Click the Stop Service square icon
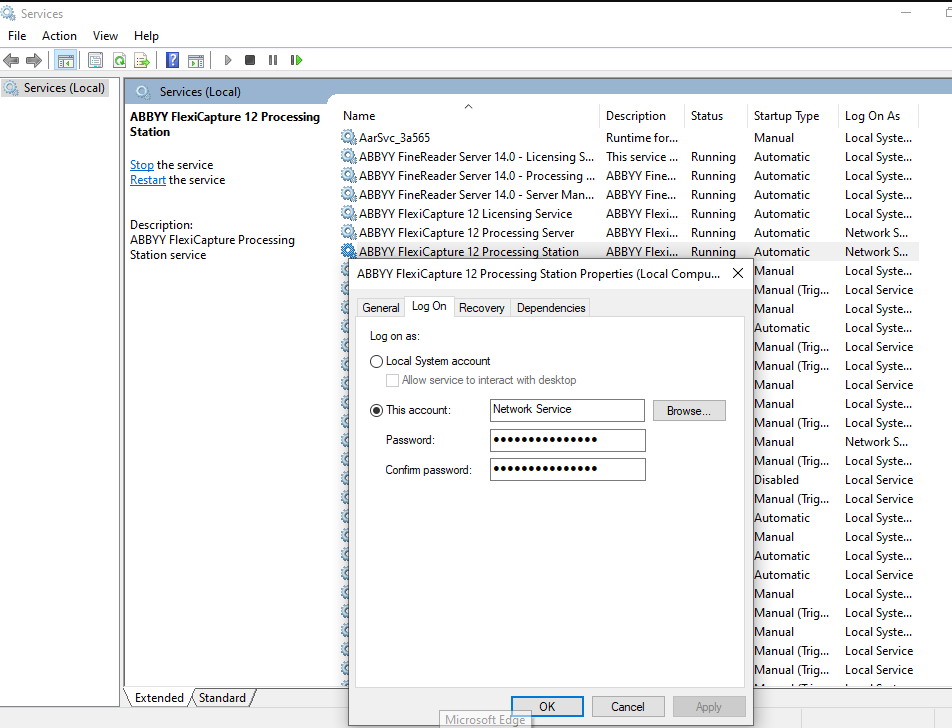This screenshot has width=952, height=728. (250, 60)
